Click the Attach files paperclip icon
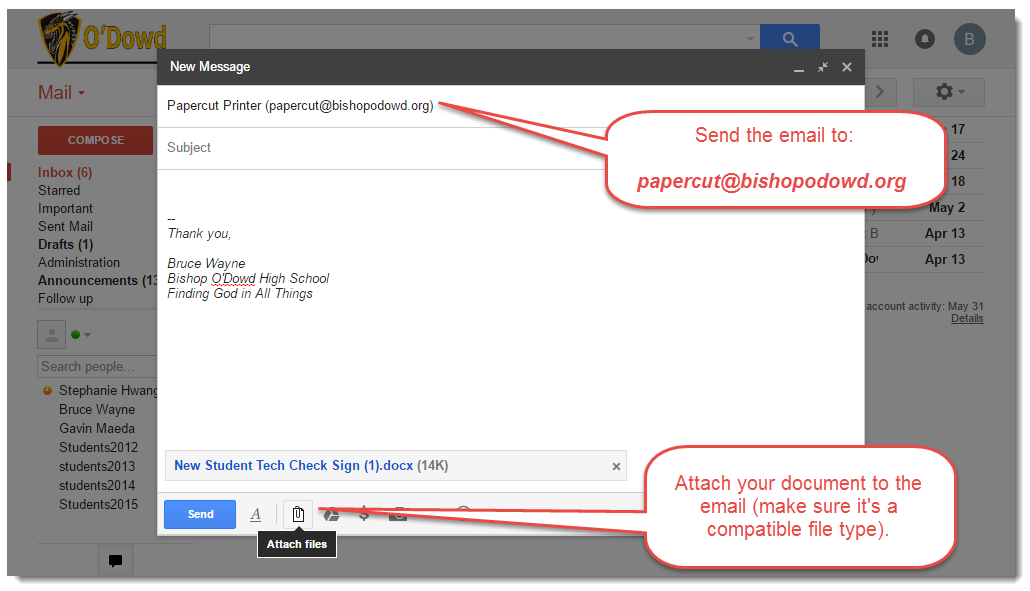1030x591 pixels. point(298,514)
